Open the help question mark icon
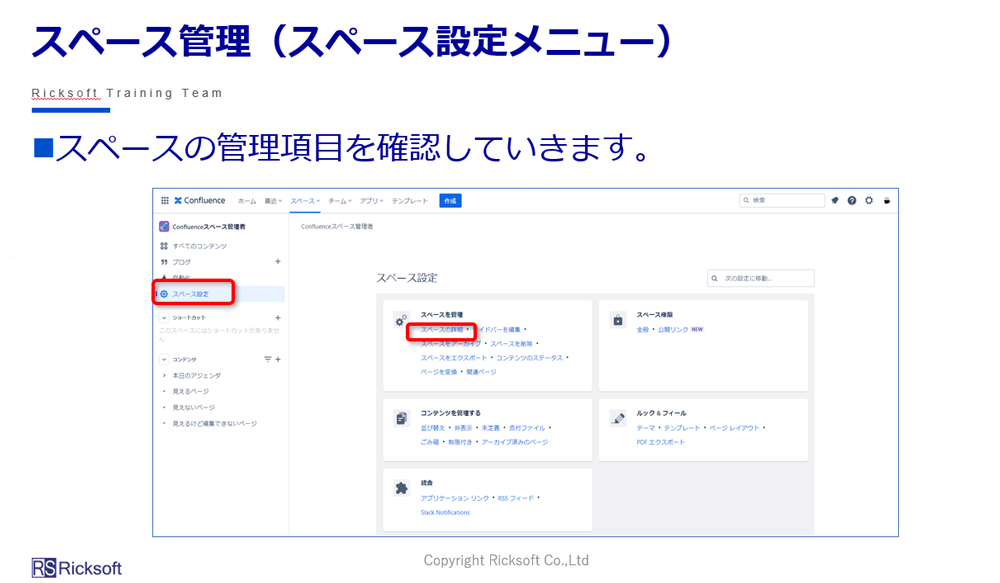The image size is (1000, 583). point(852,200)
